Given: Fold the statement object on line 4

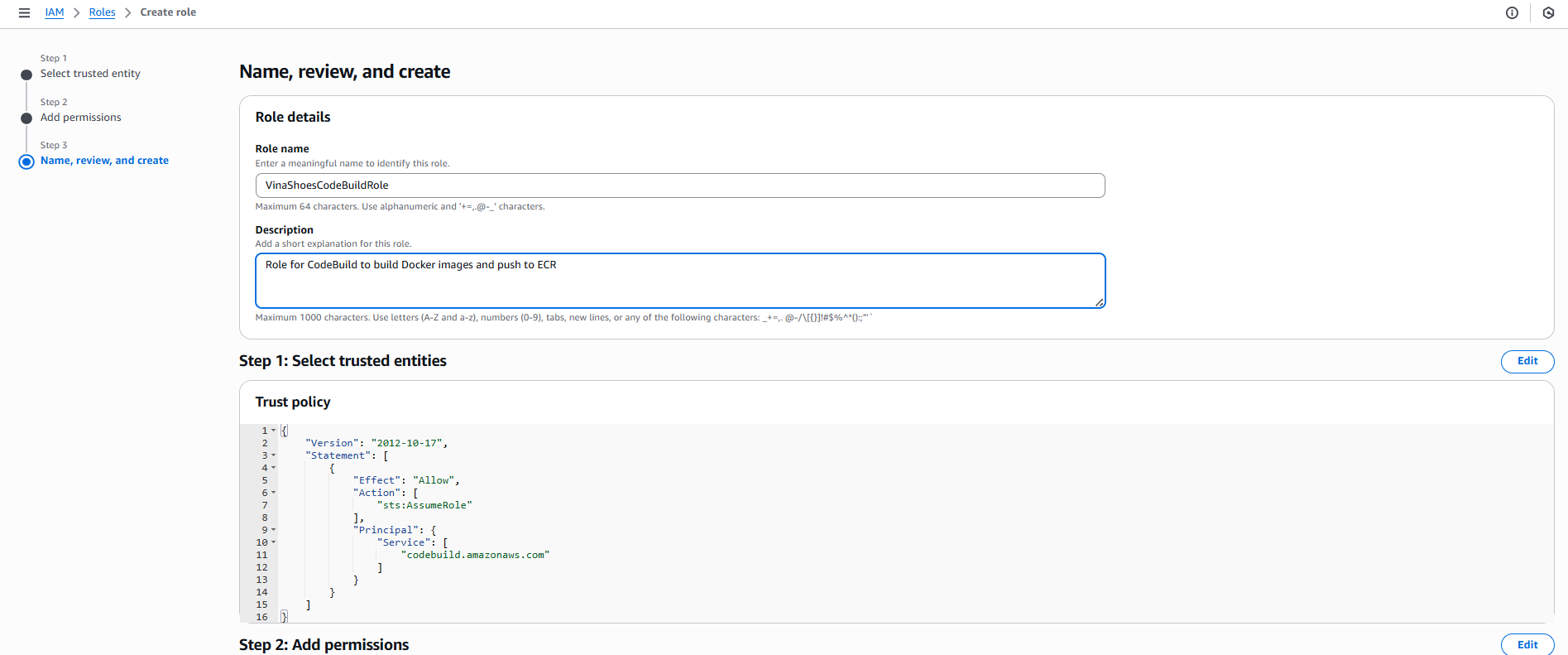Looking at the screenshot, I should 274,468.
